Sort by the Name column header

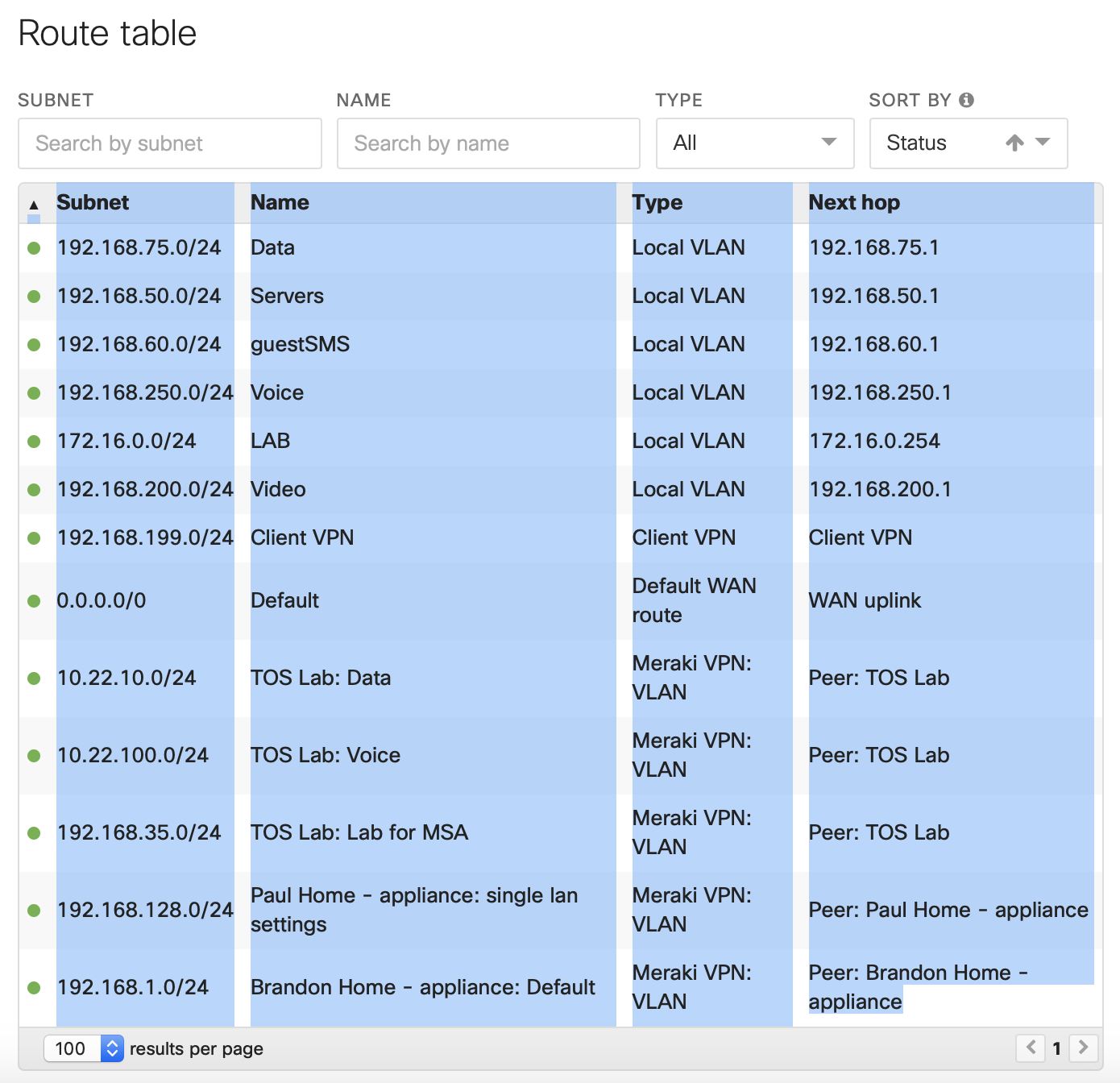(279, 202)
